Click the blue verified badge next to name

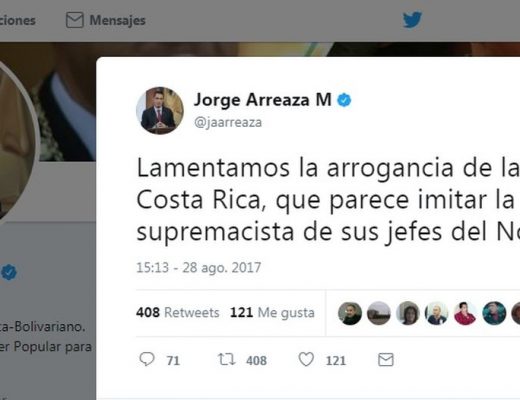[344, 100]
